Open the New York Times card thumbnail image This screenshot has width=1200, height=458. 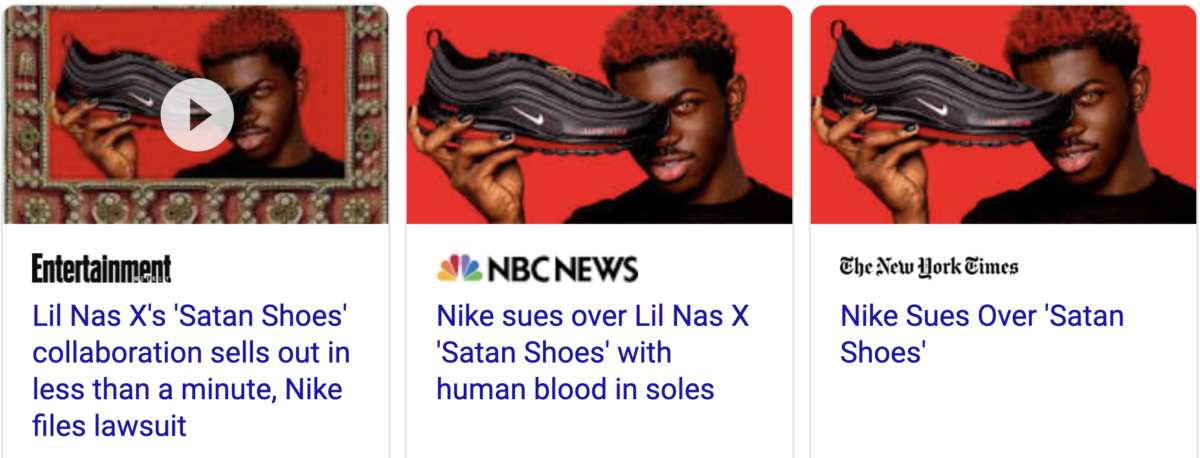click(x=1002, y=114)
